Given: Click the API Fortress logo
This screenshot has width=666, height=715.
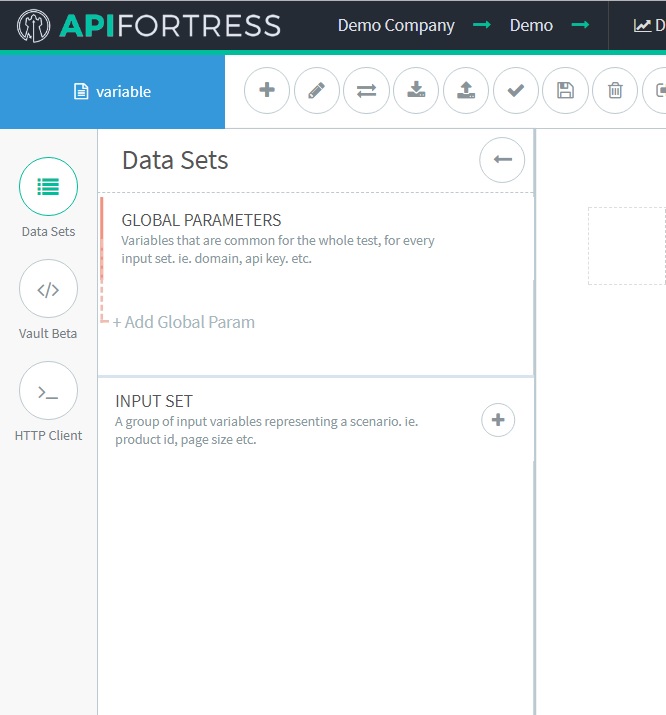Looking at the screenshot, I should pyautogui.click(x=149, y=25).
